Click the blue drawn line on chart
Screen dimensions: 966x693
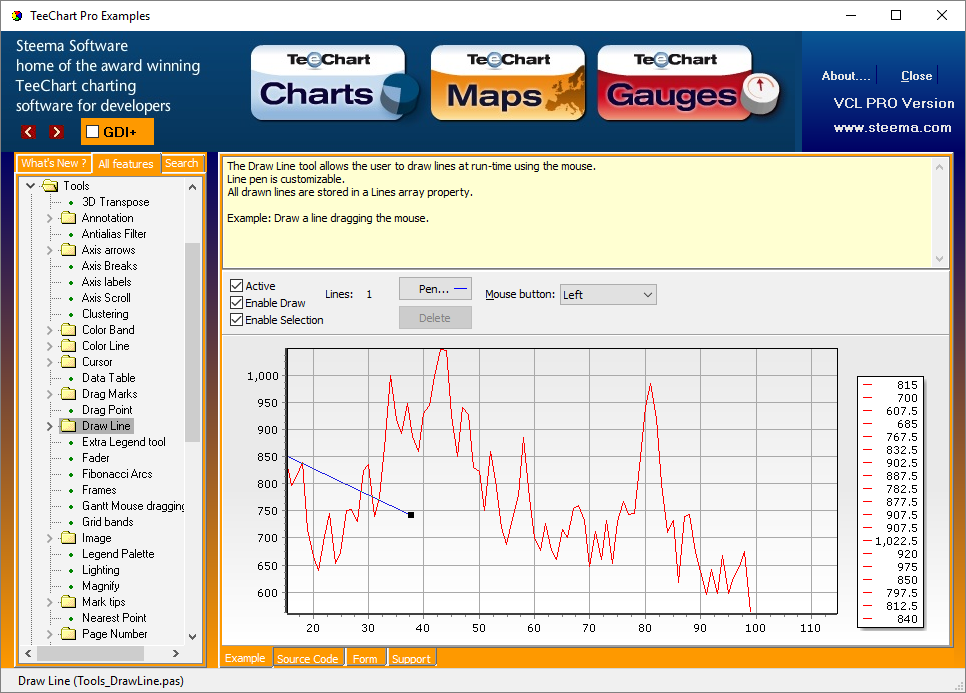348,485
